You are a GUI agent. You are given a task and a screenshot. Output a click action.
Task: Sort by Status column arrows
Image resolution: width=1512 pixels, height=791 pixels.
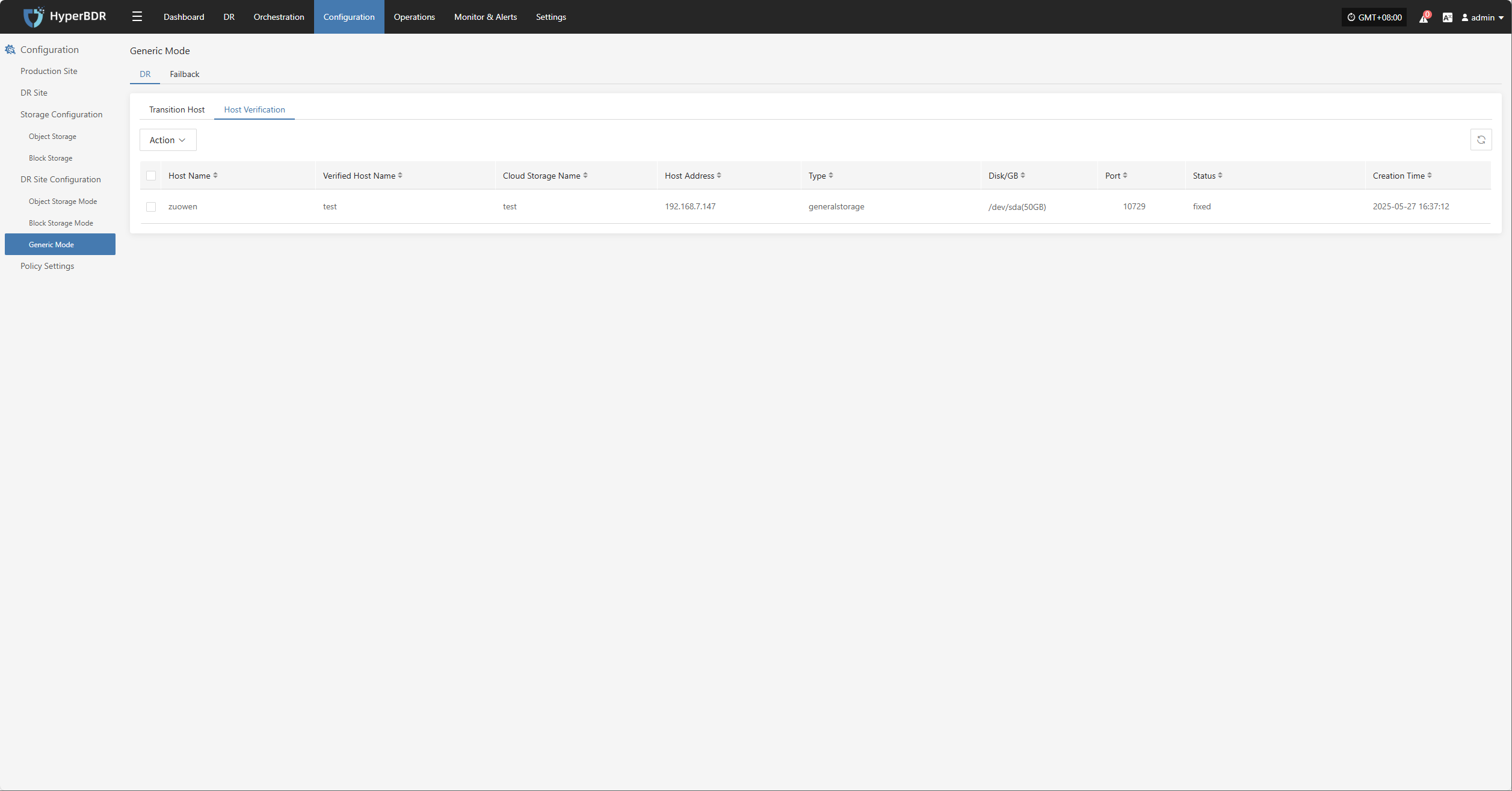pyautogui.click(x=1220, y=176)
